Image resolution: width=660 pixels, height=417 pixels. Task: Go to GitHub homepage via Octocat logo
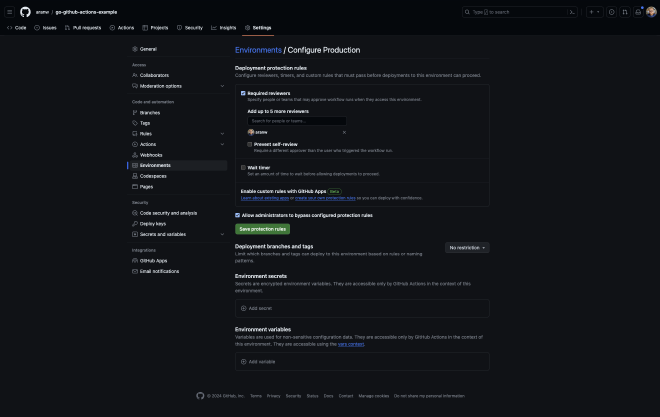click(25, 12)
